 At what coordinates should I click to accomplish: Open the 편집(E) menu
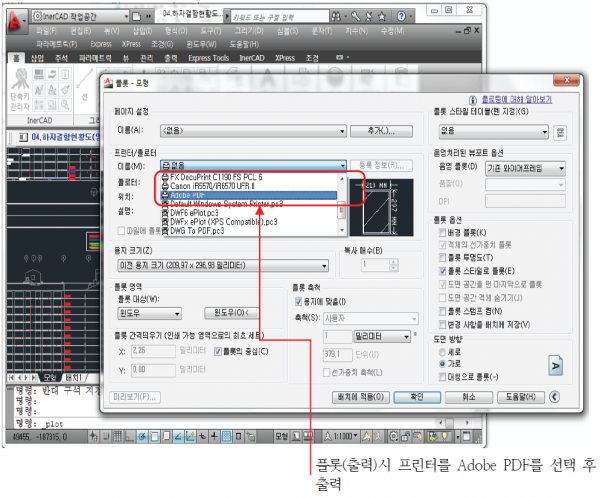point(80,31)
